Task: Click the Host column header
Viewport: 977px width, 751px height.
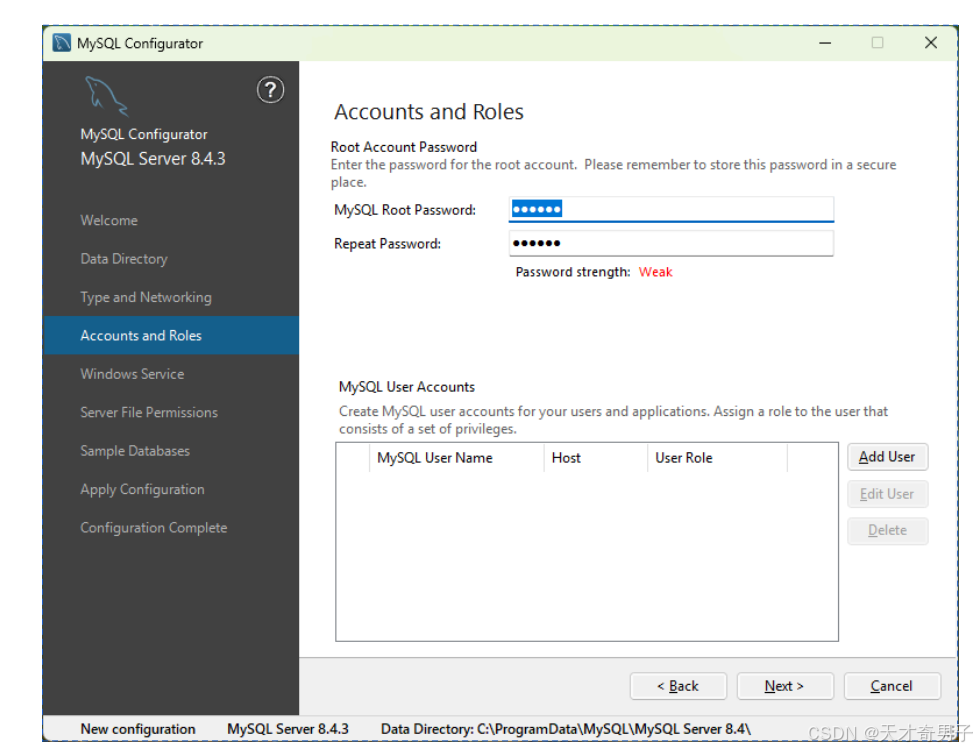Action: click(596, 457)
